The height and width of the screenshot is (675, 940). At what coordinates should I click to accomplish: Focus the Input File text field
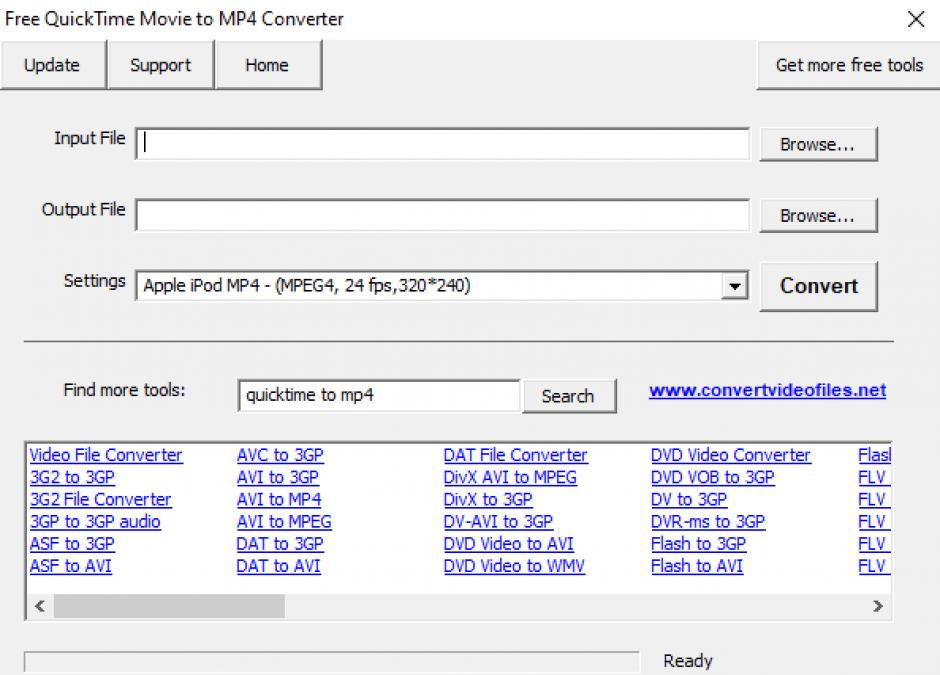point(442,144)
